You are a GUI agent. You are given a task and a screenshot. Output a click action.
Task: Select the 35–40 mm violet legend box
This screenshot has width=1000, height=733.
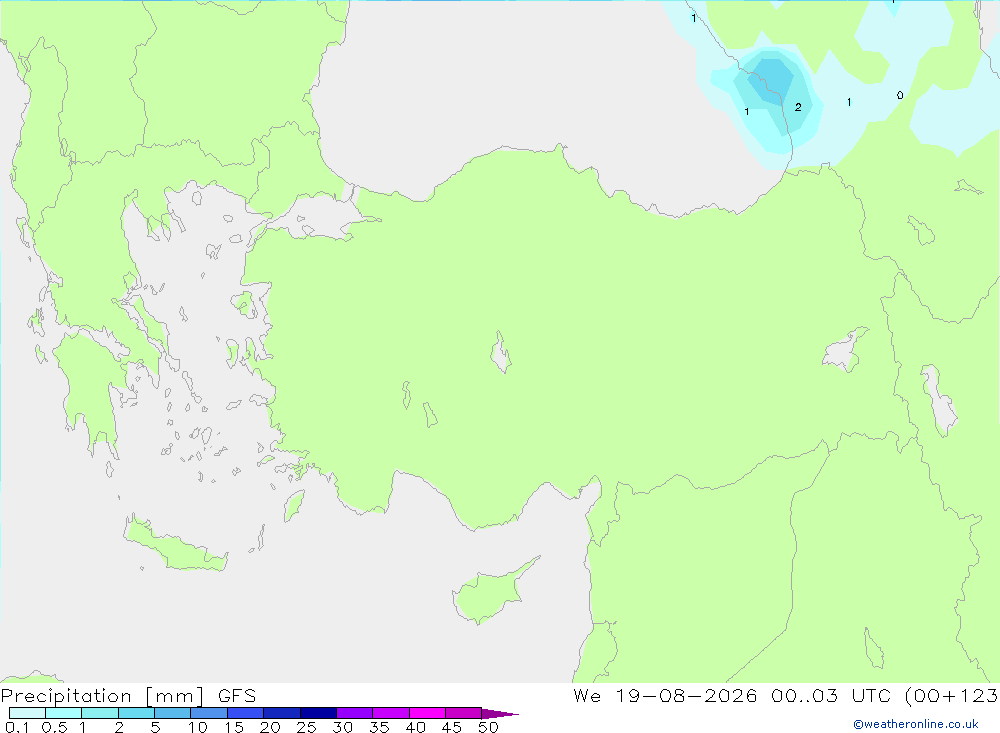point(391,713)
